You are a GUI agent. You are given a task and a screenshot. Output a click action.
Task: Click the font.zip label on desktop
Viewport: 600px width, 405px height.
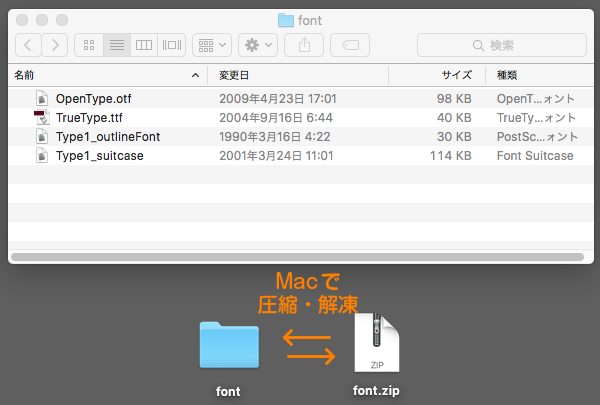(x=376, y=391)
